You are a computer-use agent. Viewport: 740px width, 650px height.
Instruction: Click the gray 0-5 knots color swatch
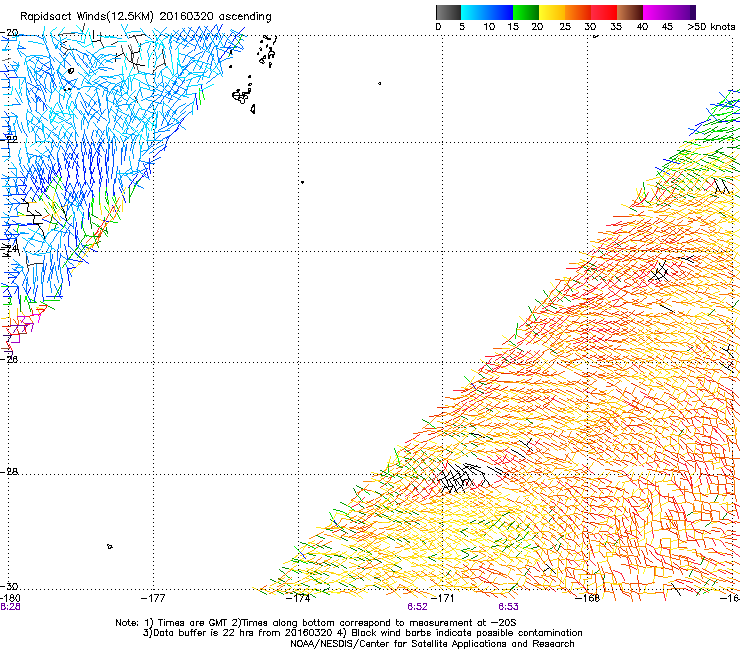[x=448, y=12]
